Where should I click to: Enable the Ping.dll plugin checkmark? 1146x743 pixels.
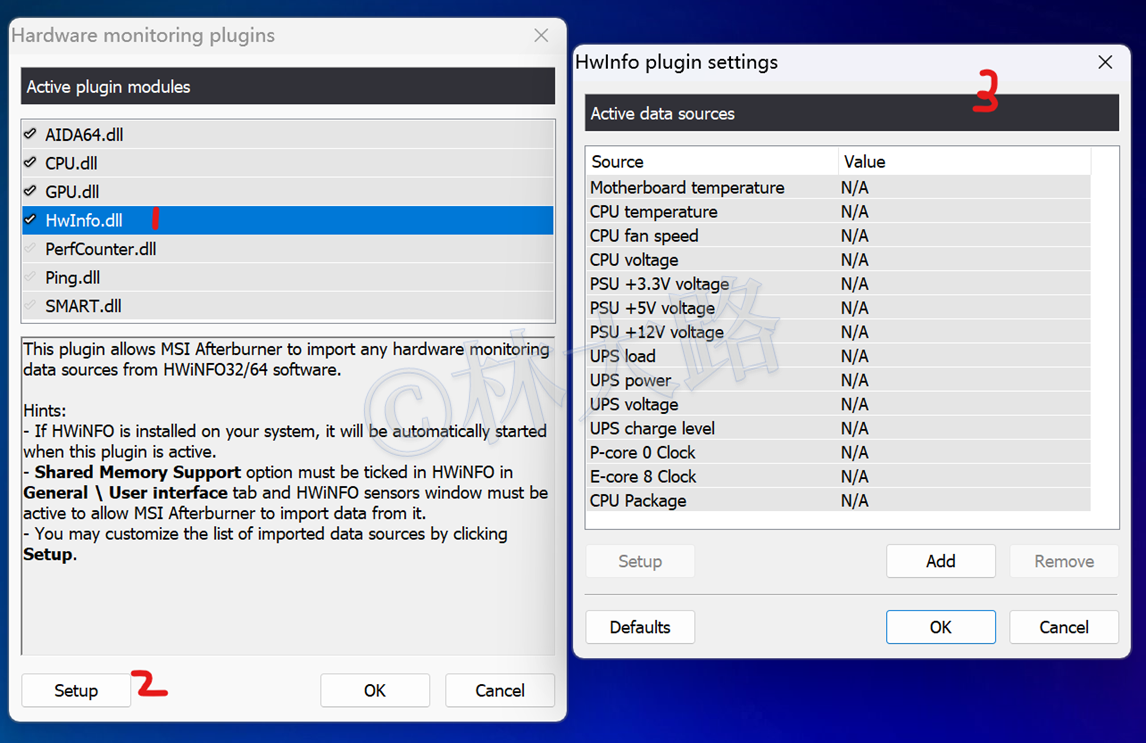[30, 277]
